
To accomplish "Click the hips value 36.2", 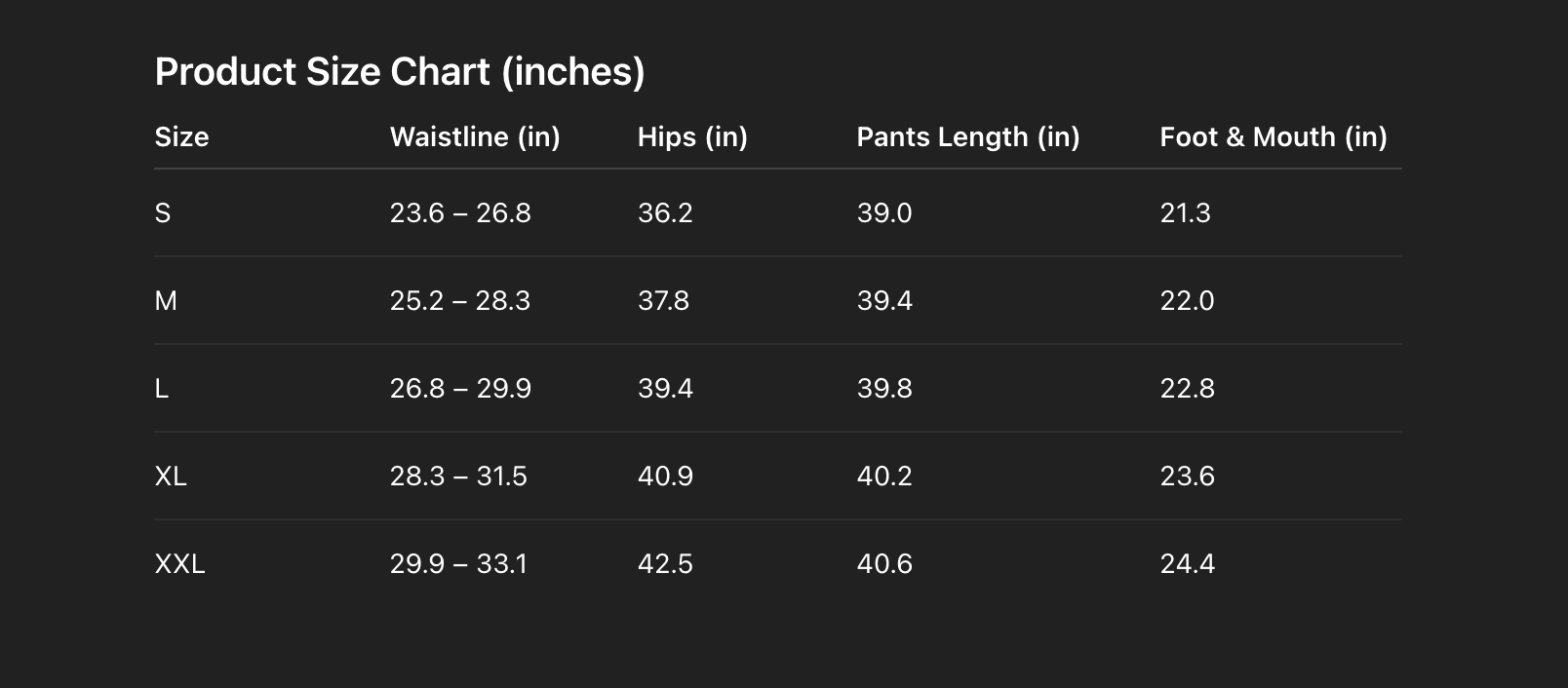I will 665,213.
